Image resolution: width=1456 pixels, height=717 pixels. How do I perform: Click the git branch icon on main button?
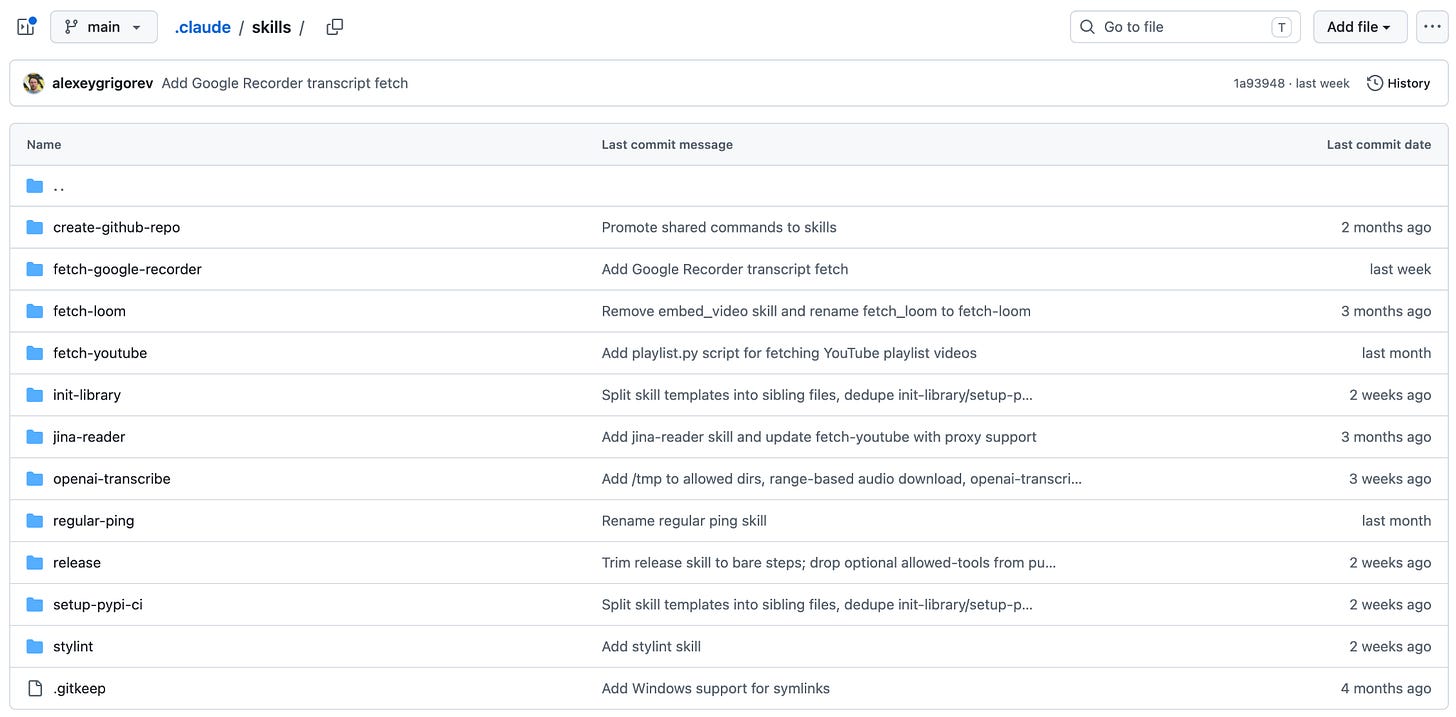click(x=72, y=27)
